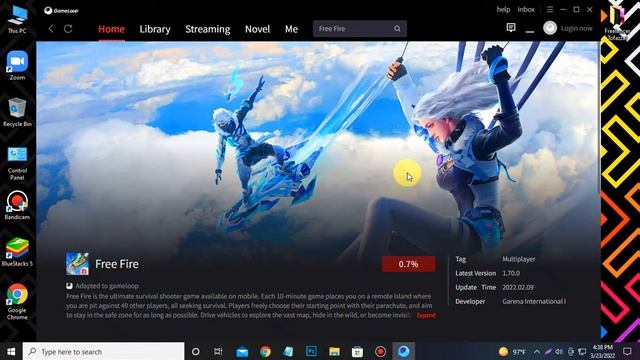The height and width of the screenshot is (360, 640).
Task: Click the Multiplayer tag
Action: click(x=519, y=259)
